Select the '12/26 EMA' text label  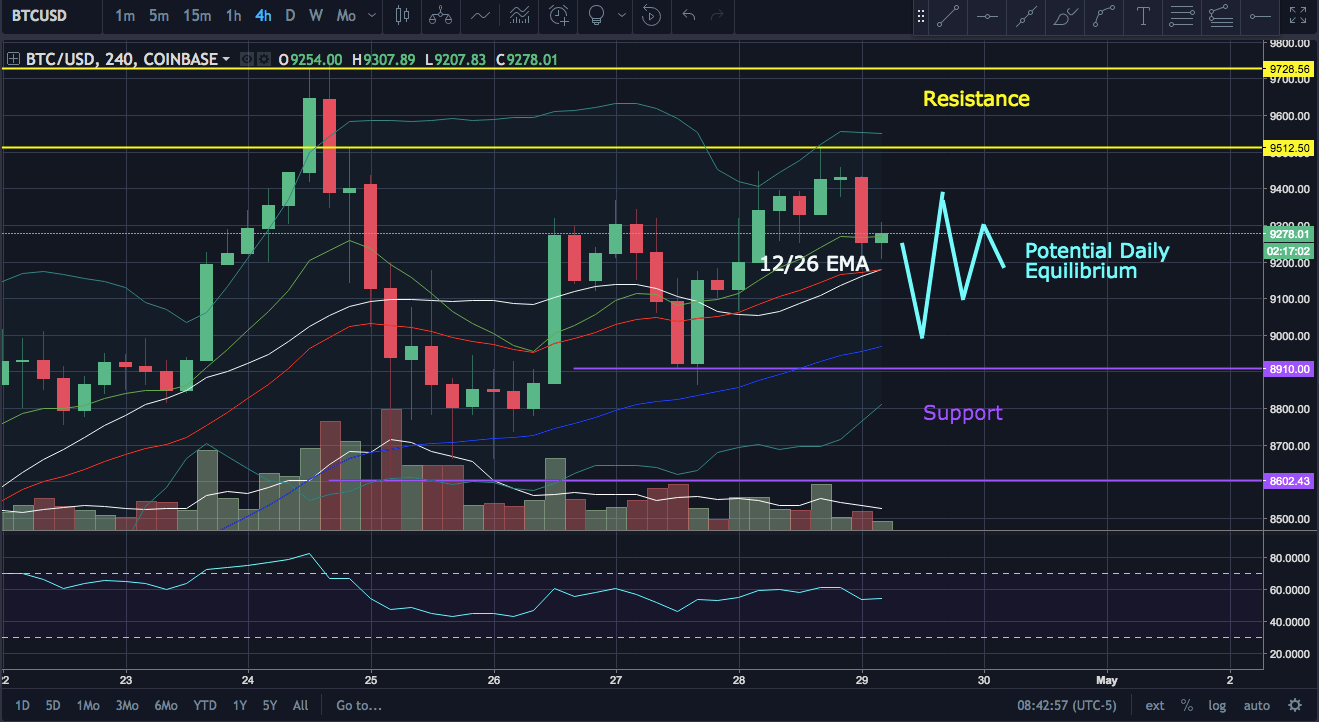coord(813,265)
